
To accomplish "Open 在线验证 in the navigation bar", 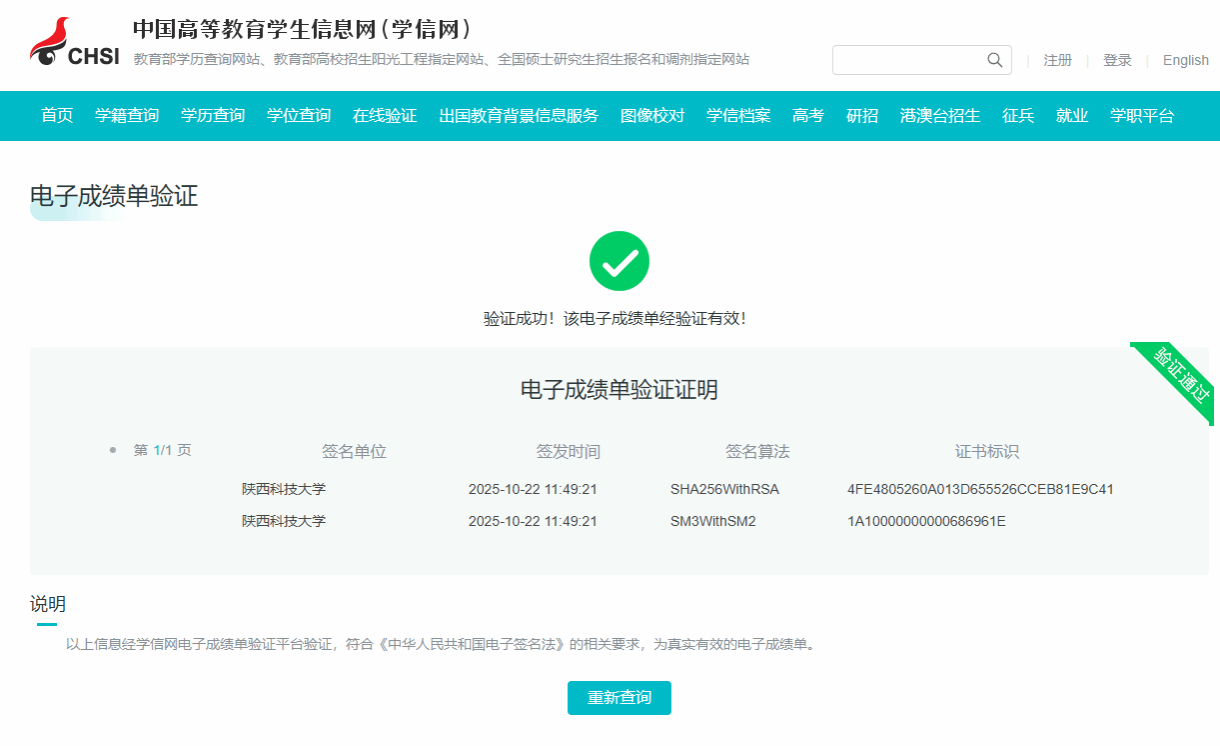I will 385,116.
